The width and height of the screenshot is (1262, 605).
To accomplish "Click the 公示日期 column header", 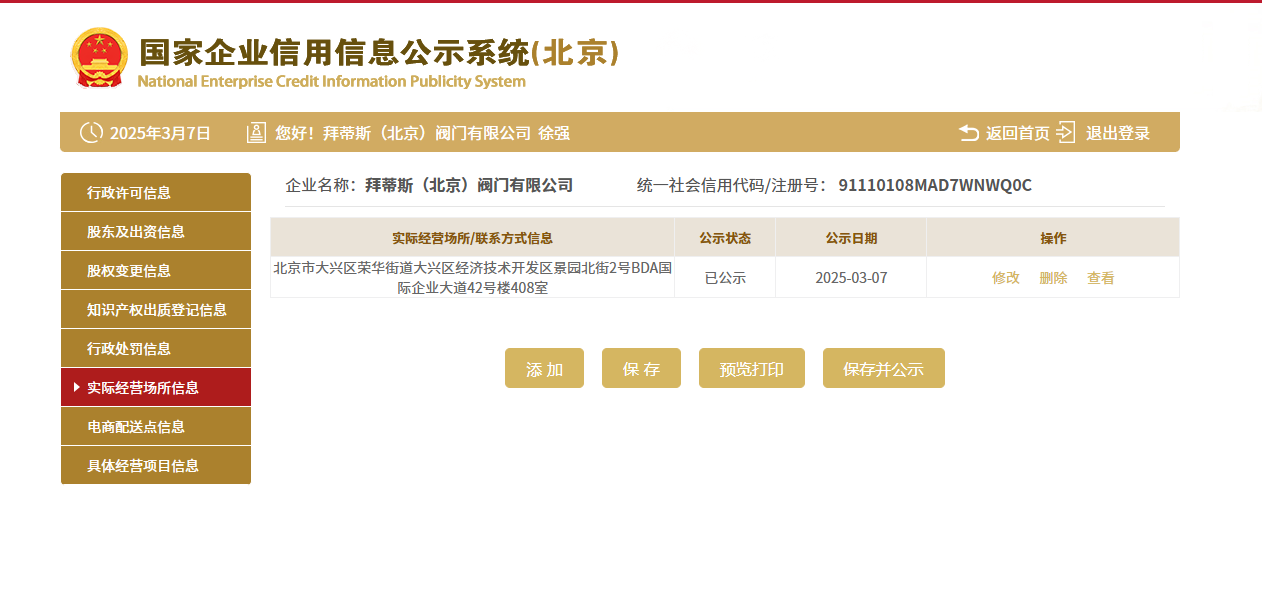I will click(x=851, y=238).
